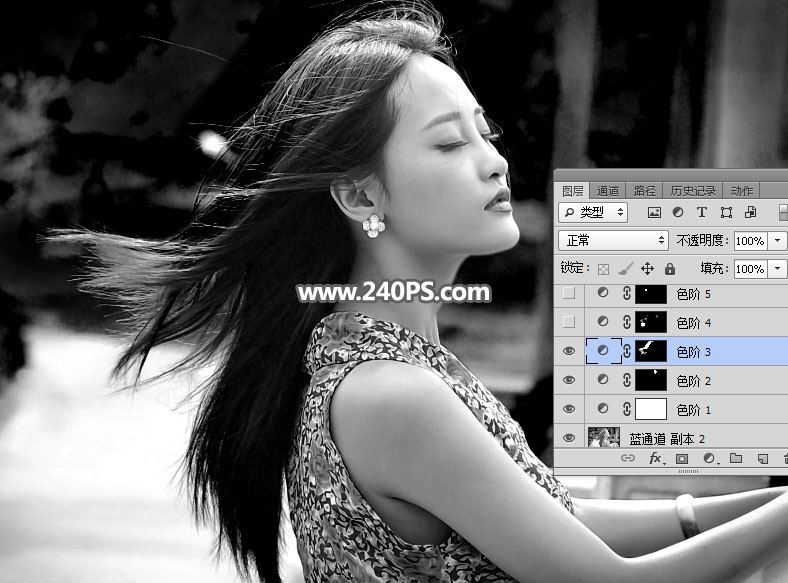Create new layer icon
This screenshot has height=583, width=788.
pyautogui.click(x=763, y=458)
